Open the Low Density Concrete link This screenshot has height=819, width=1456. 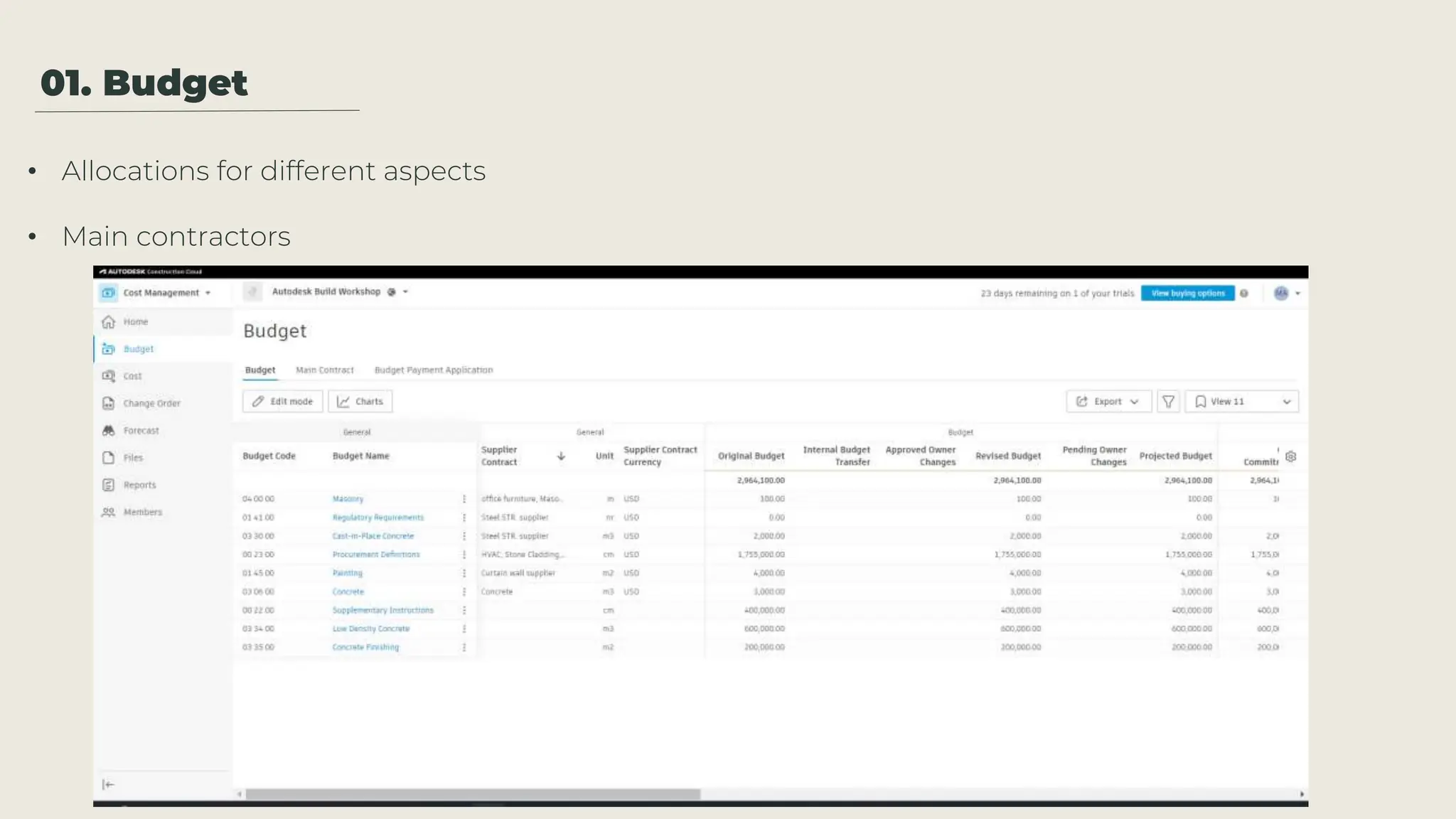tap(370, 628)
